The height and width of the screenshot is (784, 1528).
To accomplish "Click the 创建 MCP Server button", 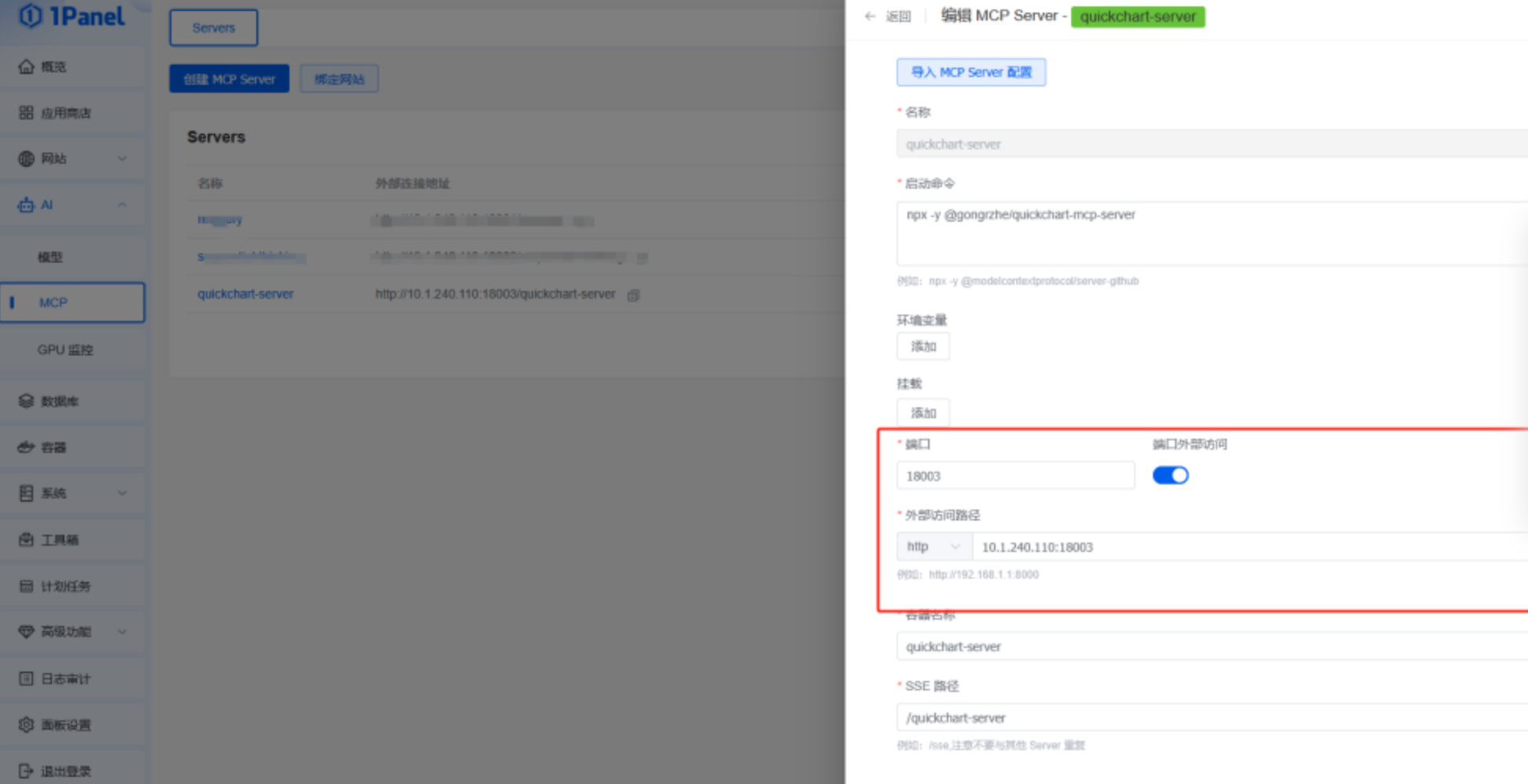I will click(x=228, y=78).
